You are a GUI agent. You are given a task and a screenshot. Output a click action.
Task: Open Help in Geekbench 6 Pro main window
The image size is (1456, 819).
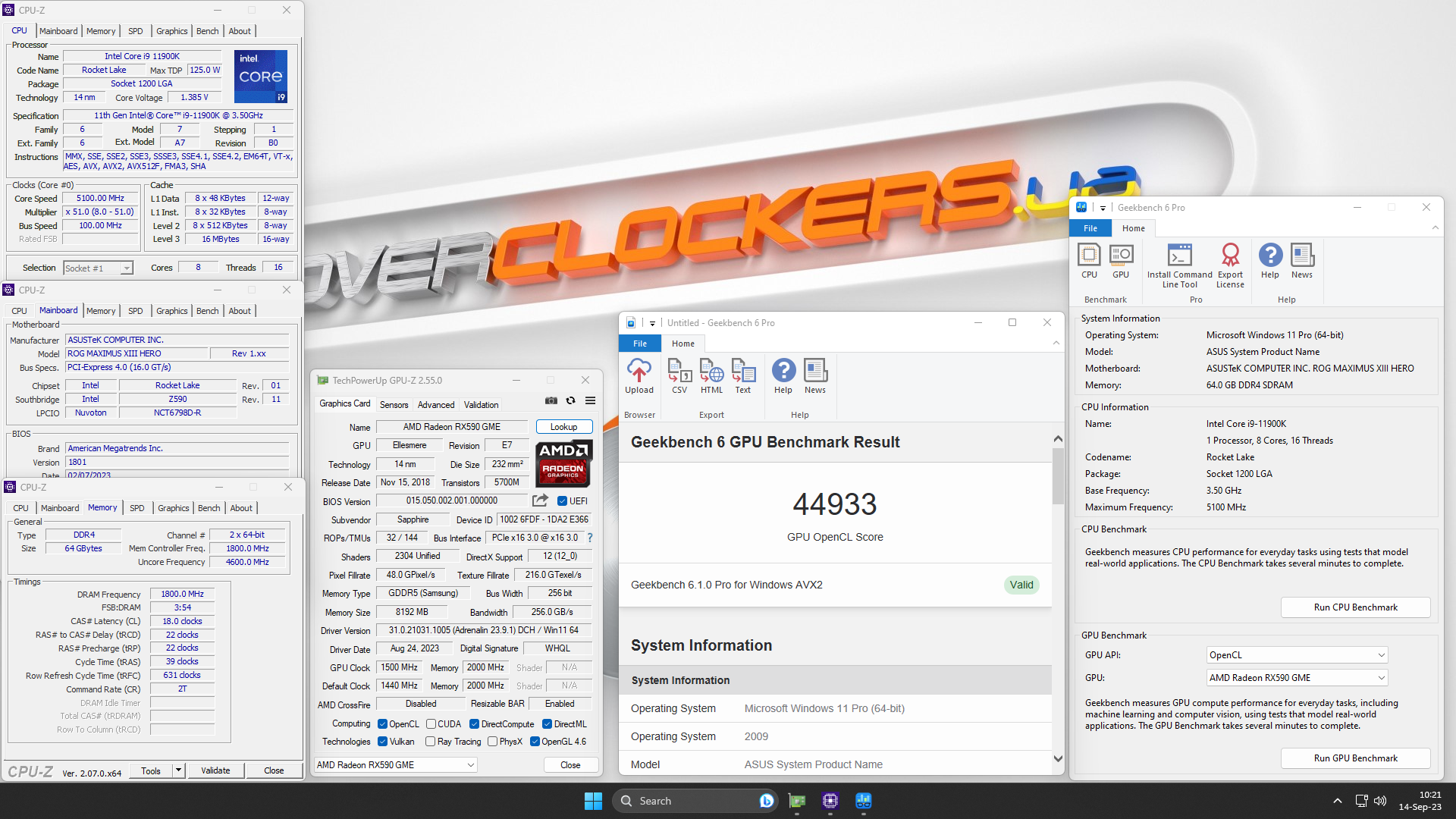[1270, 261]
